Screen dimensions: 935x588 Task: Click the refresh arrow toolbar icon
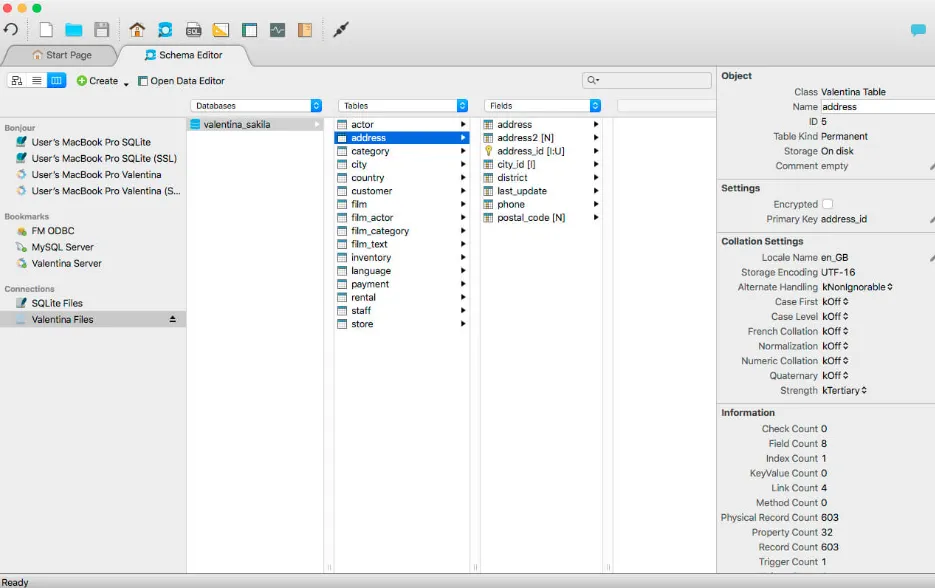pos(11,29)
